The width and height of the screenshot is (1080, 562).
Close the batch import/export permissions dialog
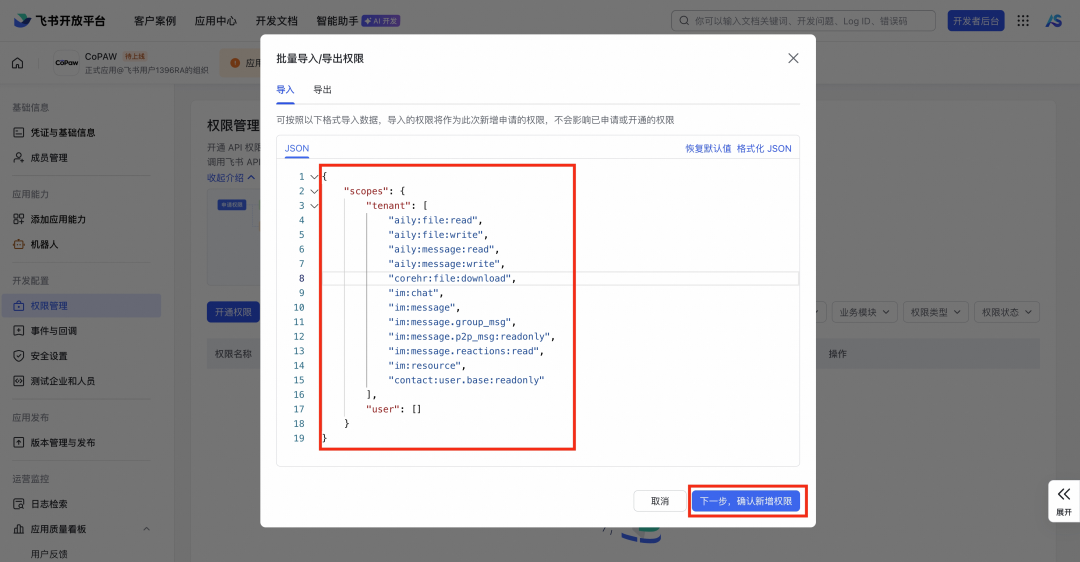pyautogui.click(x=793, y=58)
